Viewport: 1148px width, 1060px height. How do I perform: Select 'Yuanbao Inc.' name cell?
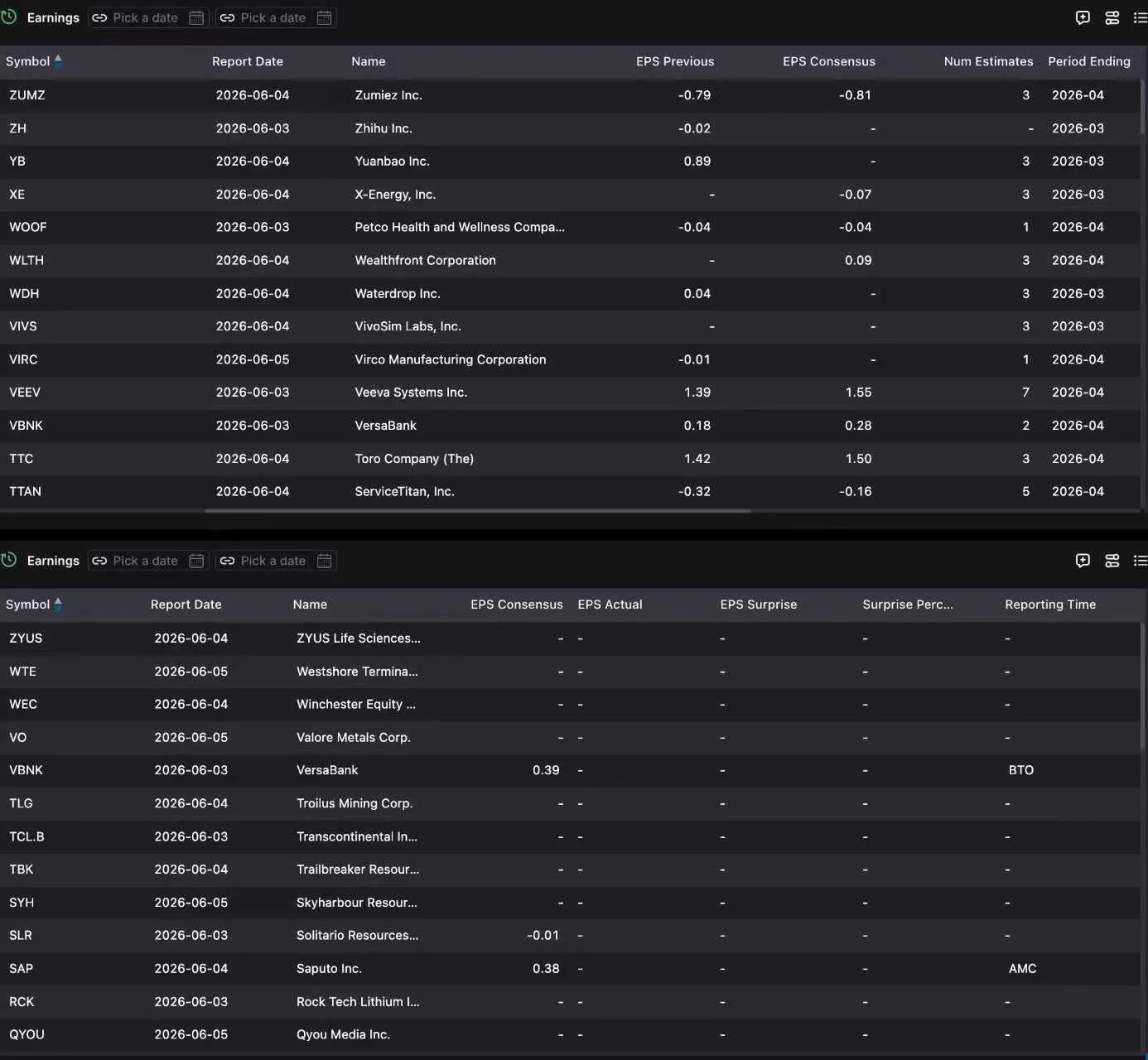click(392, 161)
